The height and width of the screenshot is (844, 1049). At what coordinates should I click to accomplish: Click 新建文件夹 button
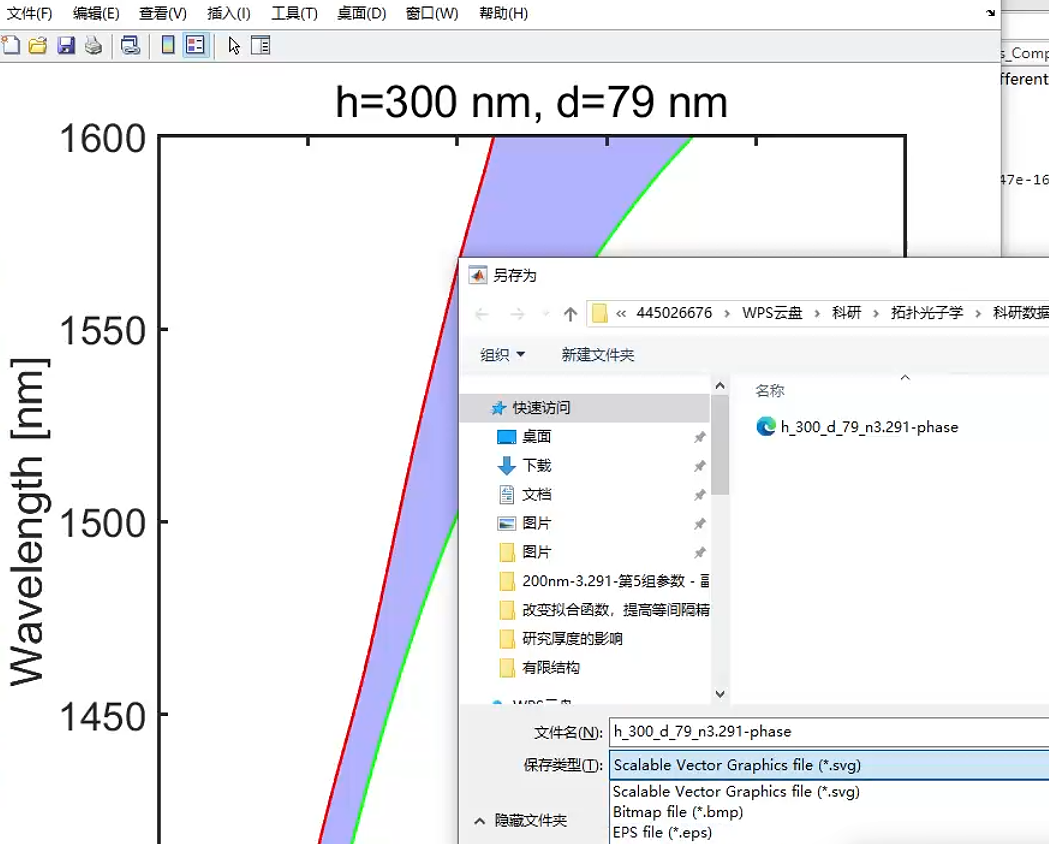pos(597,354)
